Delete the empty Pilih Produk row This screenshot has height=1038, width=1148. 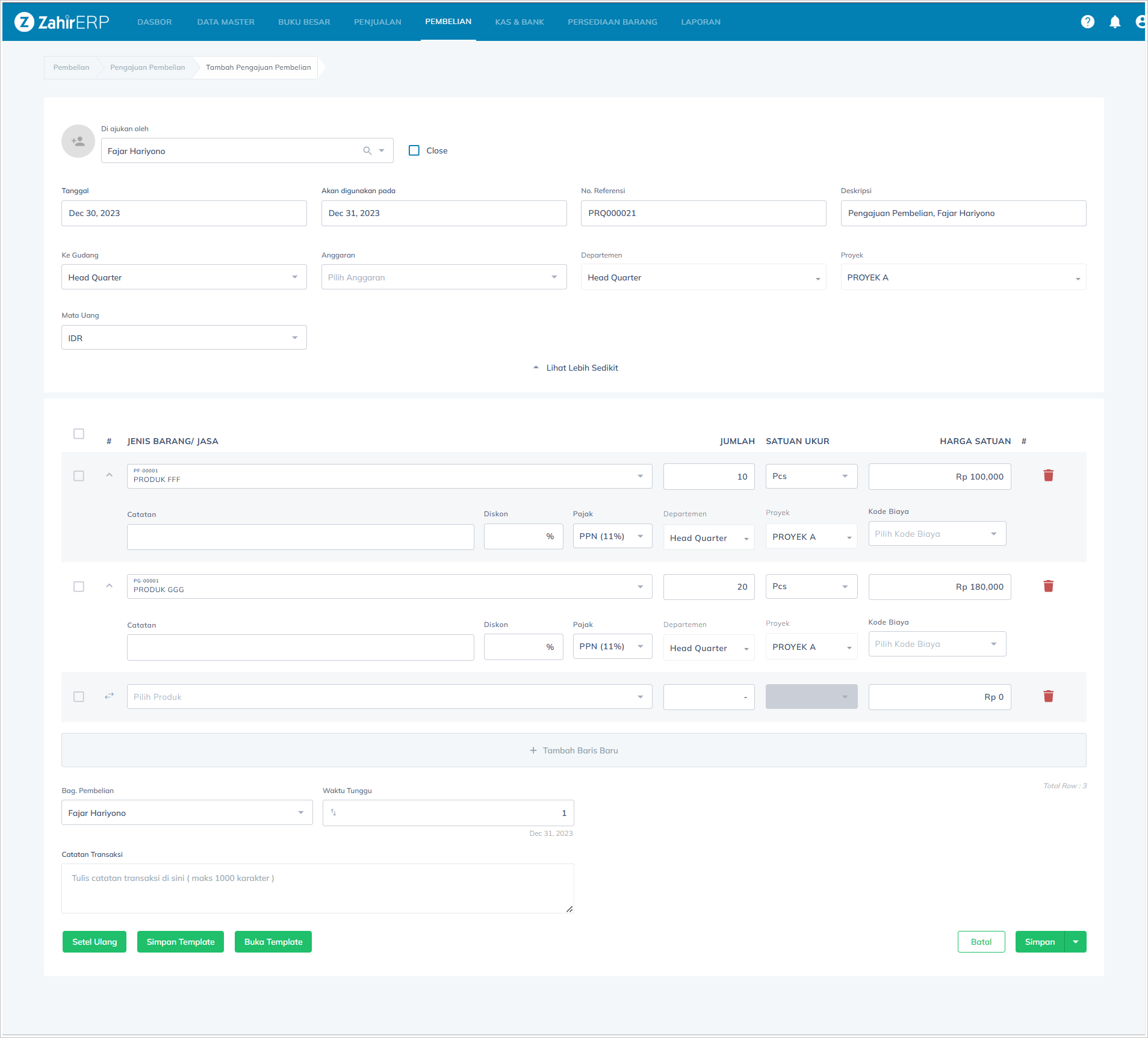1048,696
